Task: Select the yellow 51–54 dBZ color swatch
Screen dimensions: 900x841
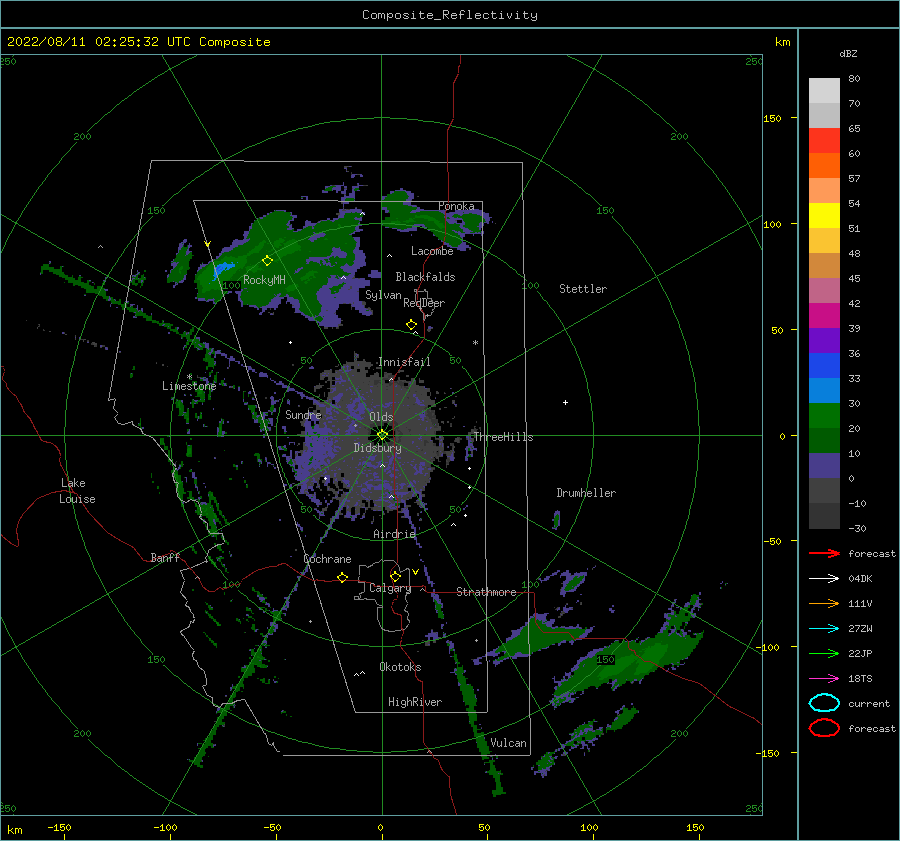Action: point(824,215)
